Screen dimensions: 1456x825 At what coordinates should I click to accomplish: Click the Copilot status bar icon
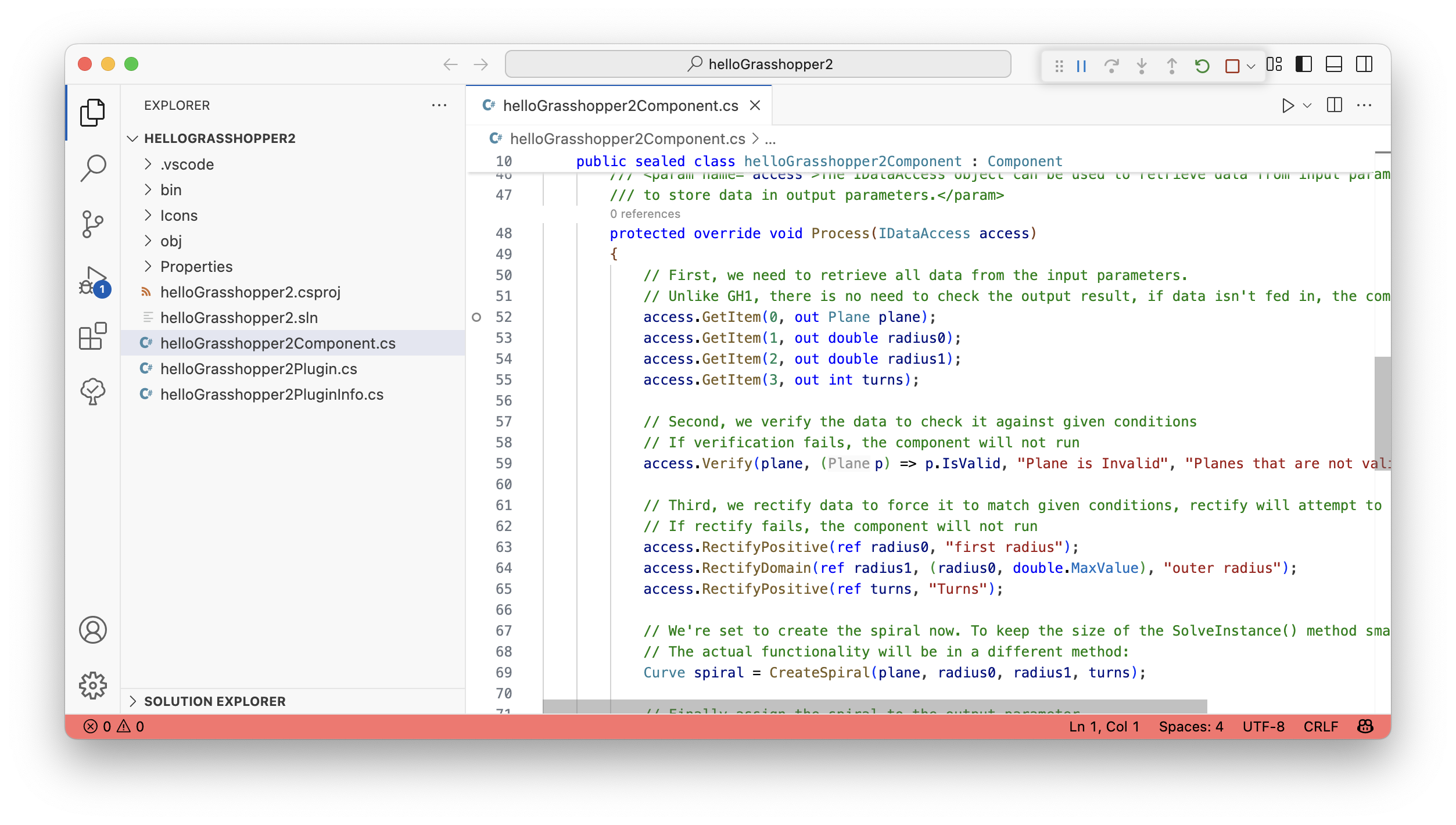pyautogui.click(x=1365, y=726)
